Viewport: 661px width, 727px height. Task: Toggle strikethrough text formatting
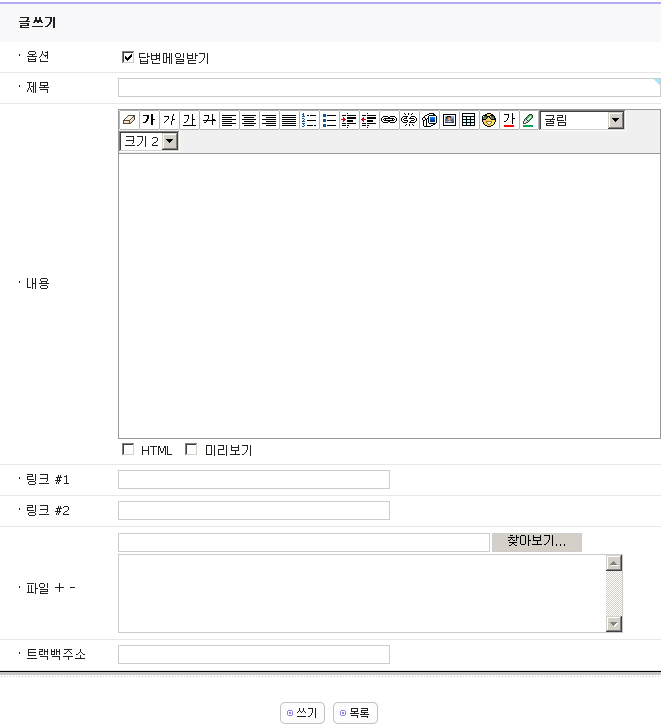[x=209, y=120]
